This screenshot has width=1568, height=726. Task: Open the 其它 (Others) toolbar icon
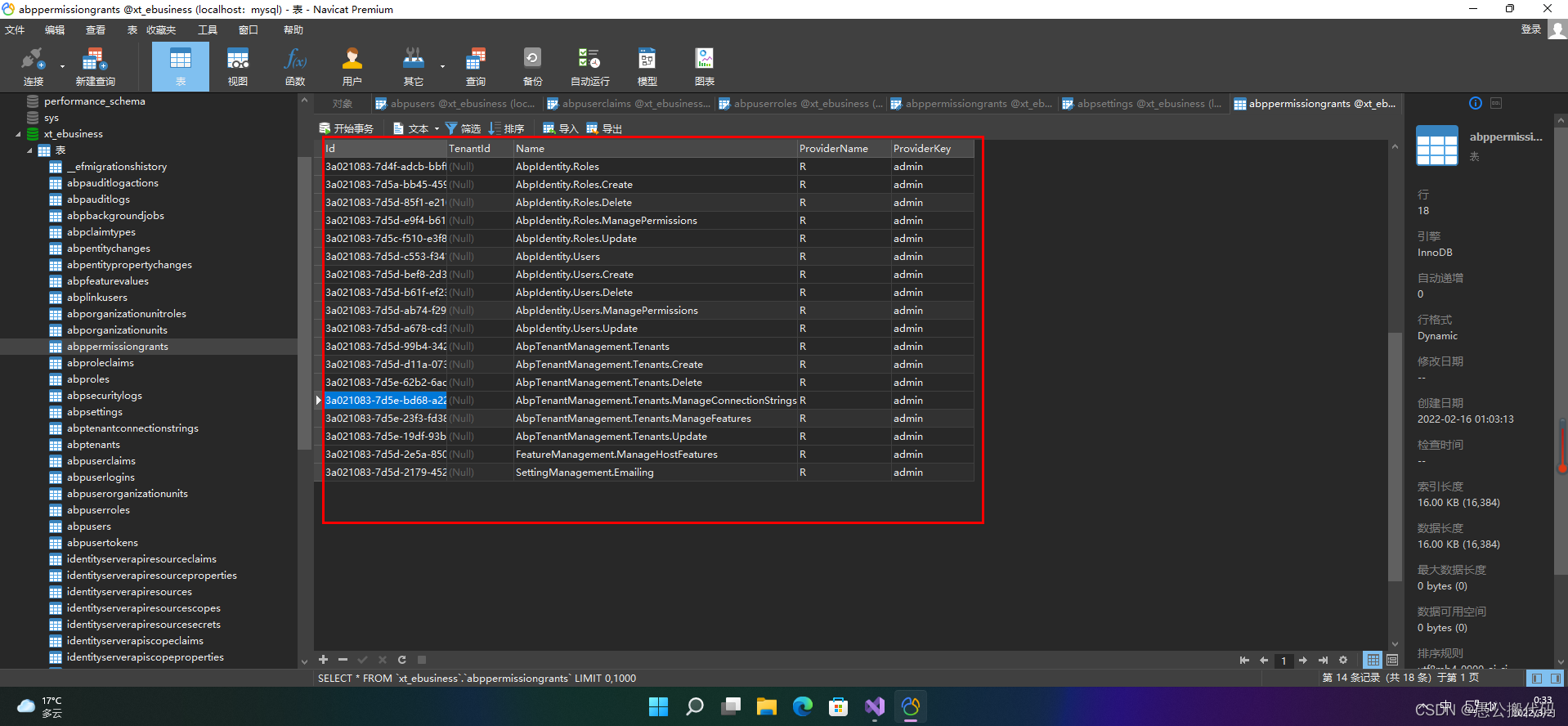point(414,66)
